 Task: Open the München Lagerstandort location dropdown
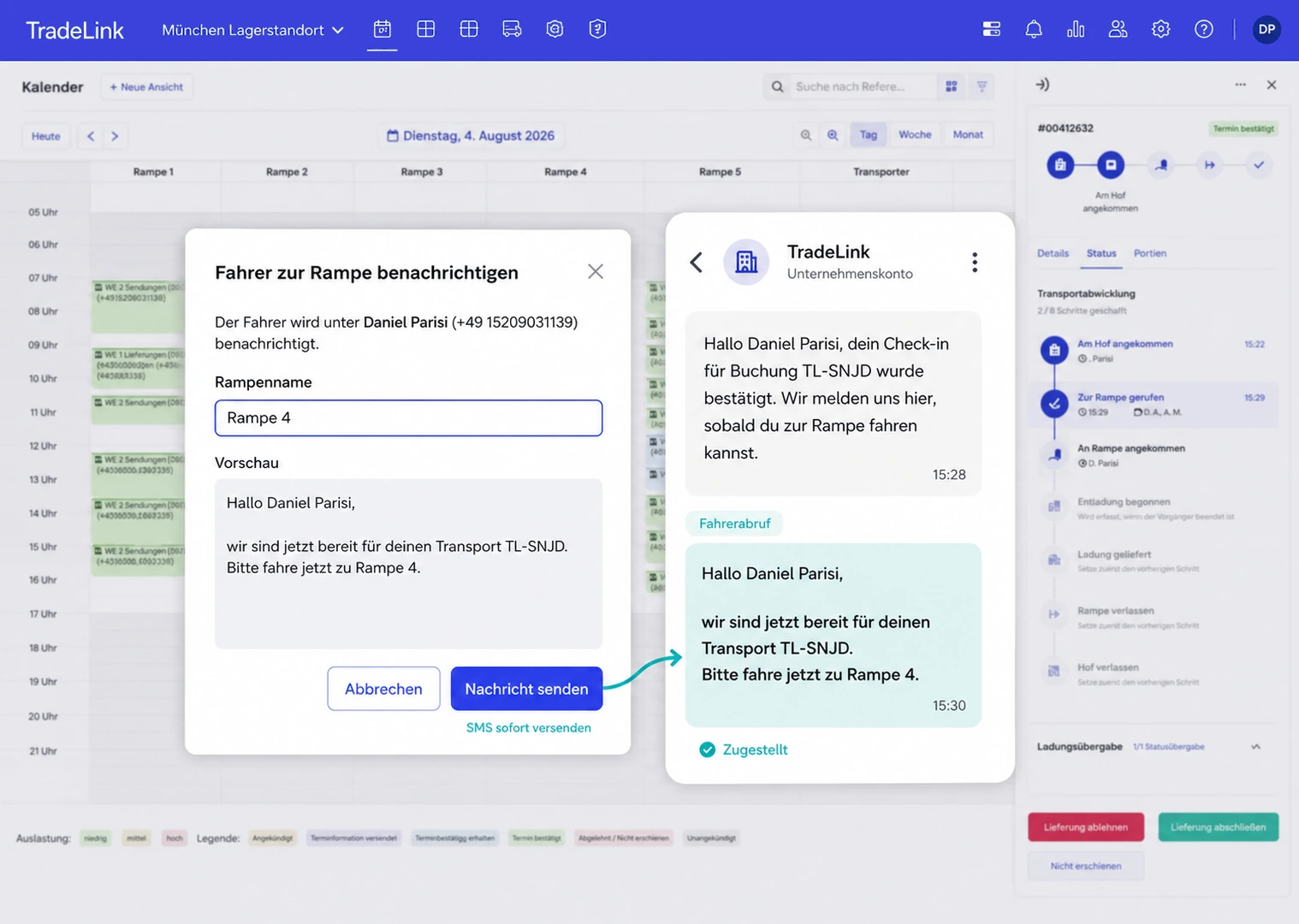pyautogui.click(x=252, y=30)
